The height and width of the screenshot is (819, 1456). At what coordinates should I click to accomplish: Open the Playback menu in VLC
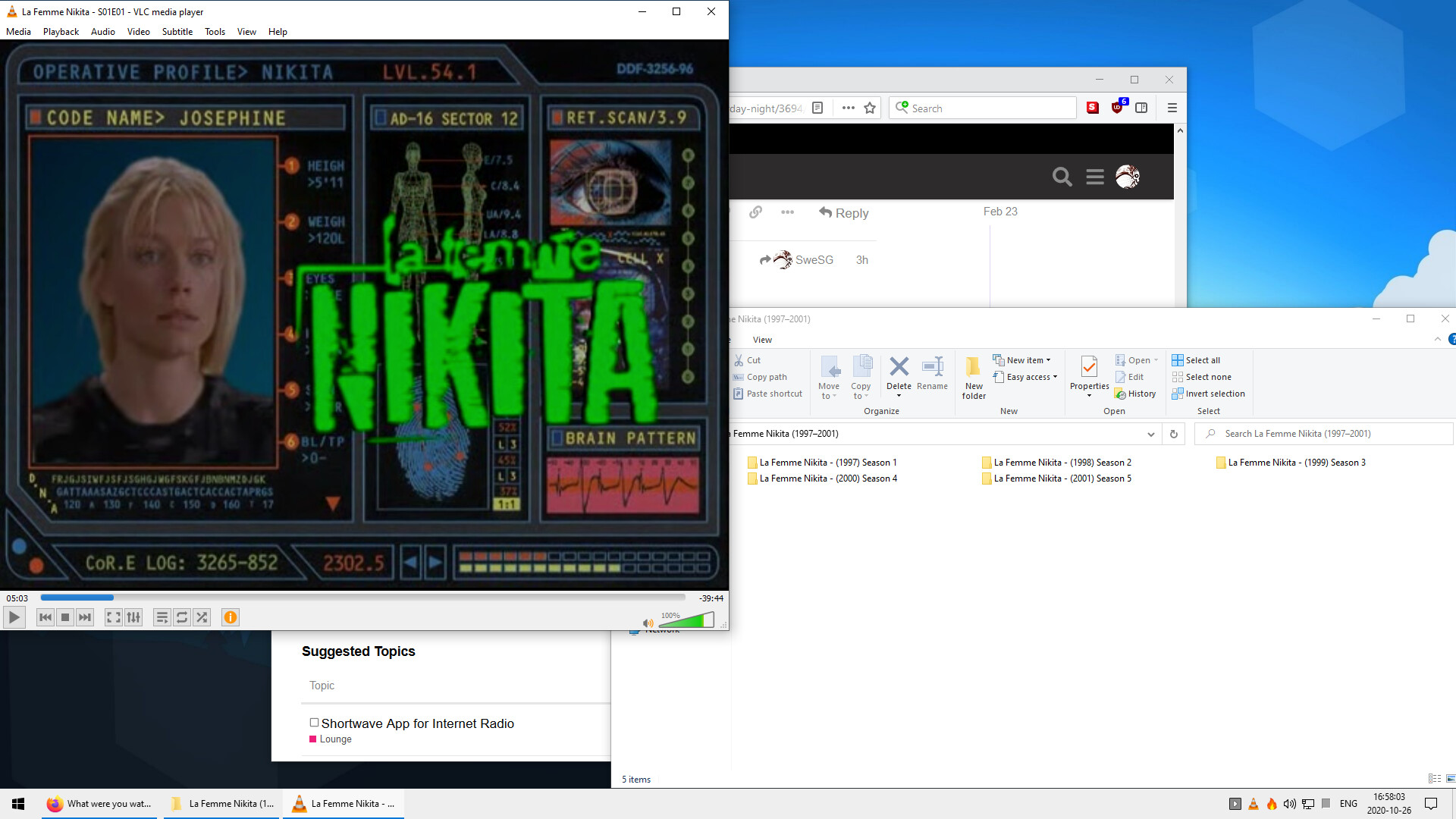tap(61, 32)
